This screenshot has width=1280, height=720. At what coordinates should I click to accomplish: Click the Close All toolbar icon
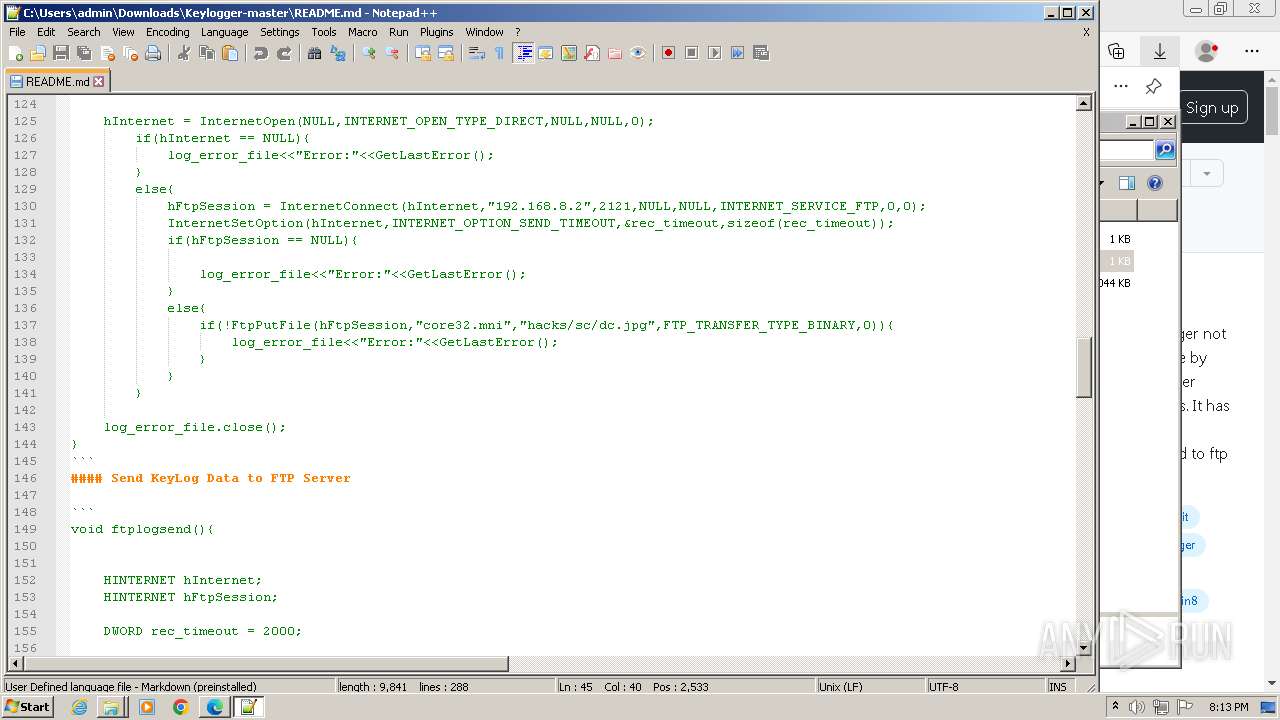click(130, 53)
